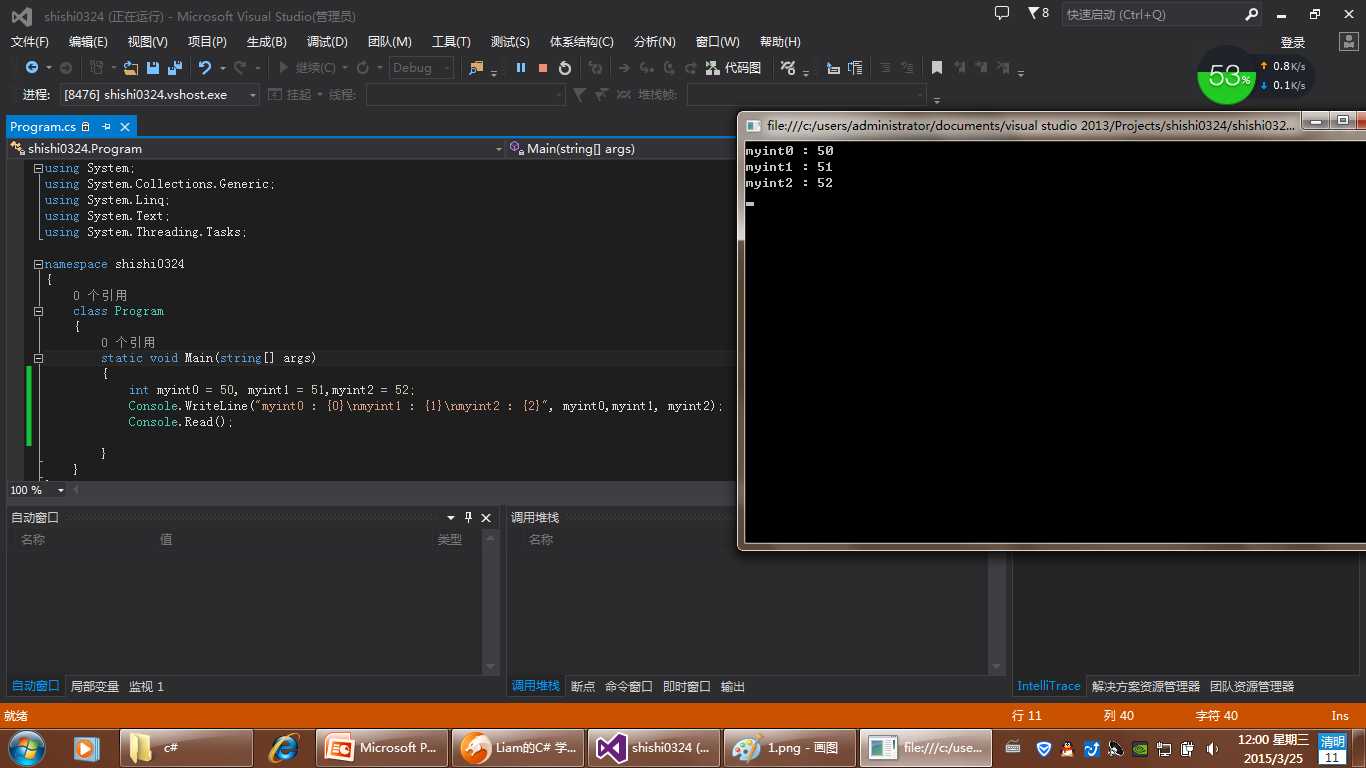
Task: Open the 编辑(E) menu
Action: [88, 42]
